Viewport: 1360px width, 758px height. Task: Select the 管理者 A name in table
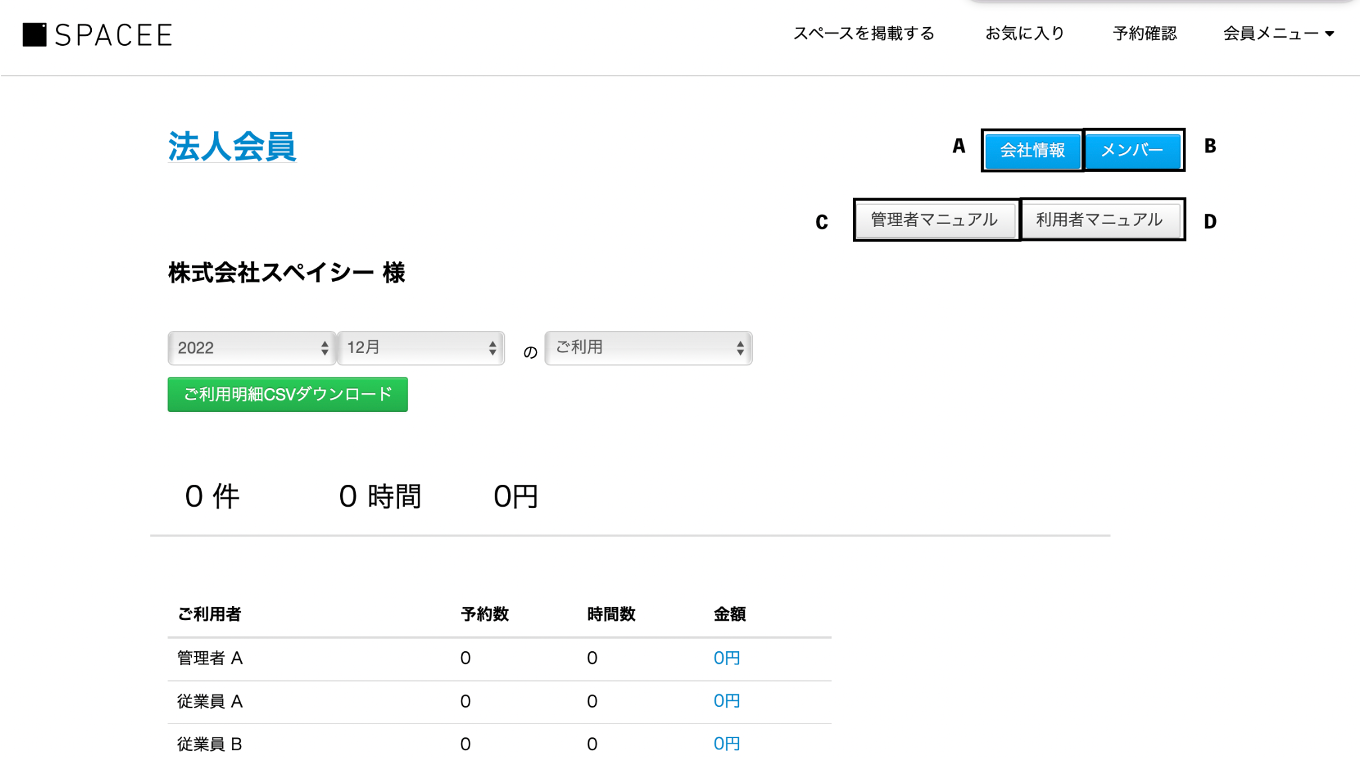coord(210,658)
